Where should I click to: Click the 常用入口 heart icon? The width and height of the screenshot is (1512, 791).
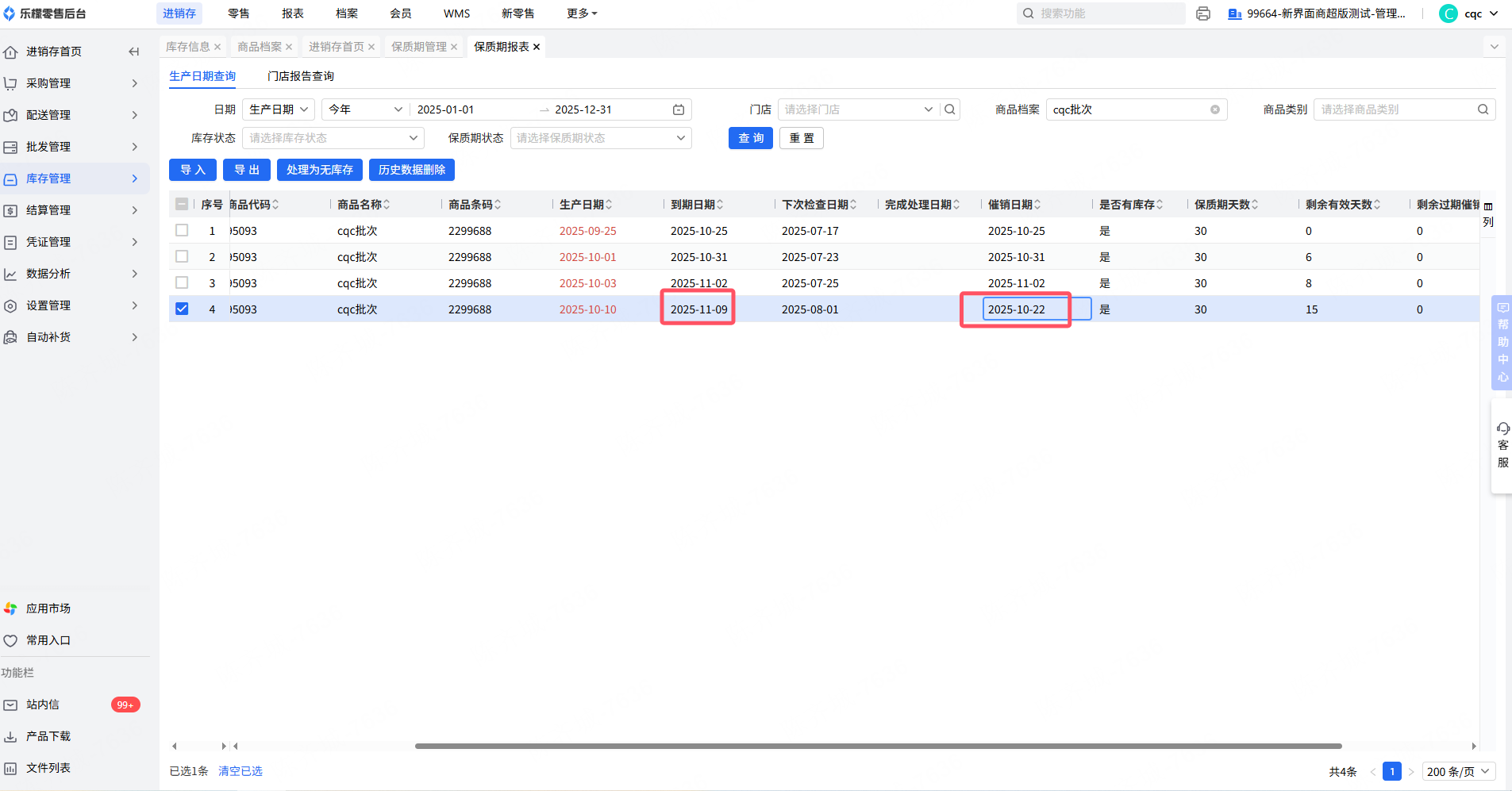10,640
